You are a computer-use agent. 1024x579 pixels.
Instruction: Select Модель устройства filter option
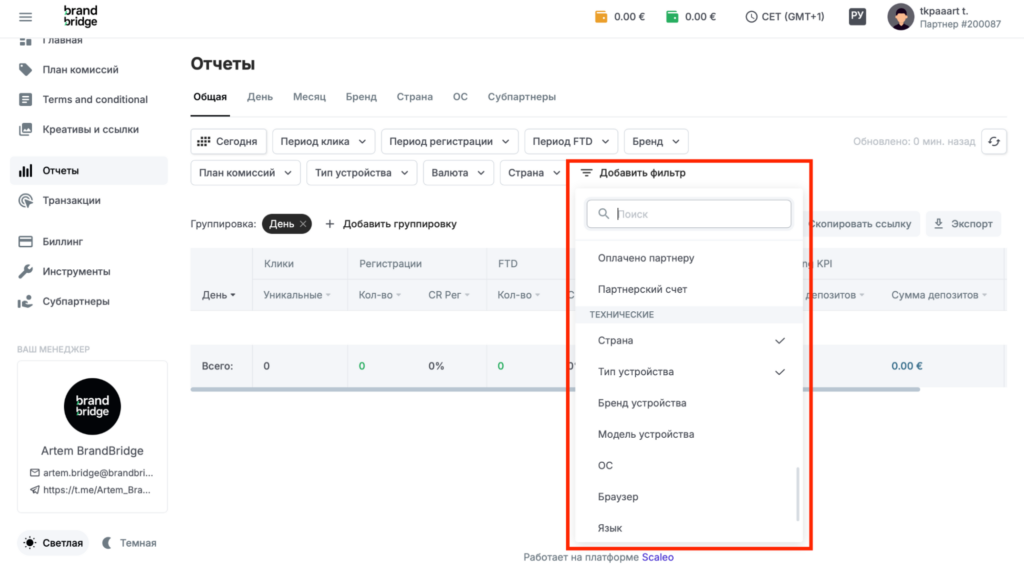[689, 435]
